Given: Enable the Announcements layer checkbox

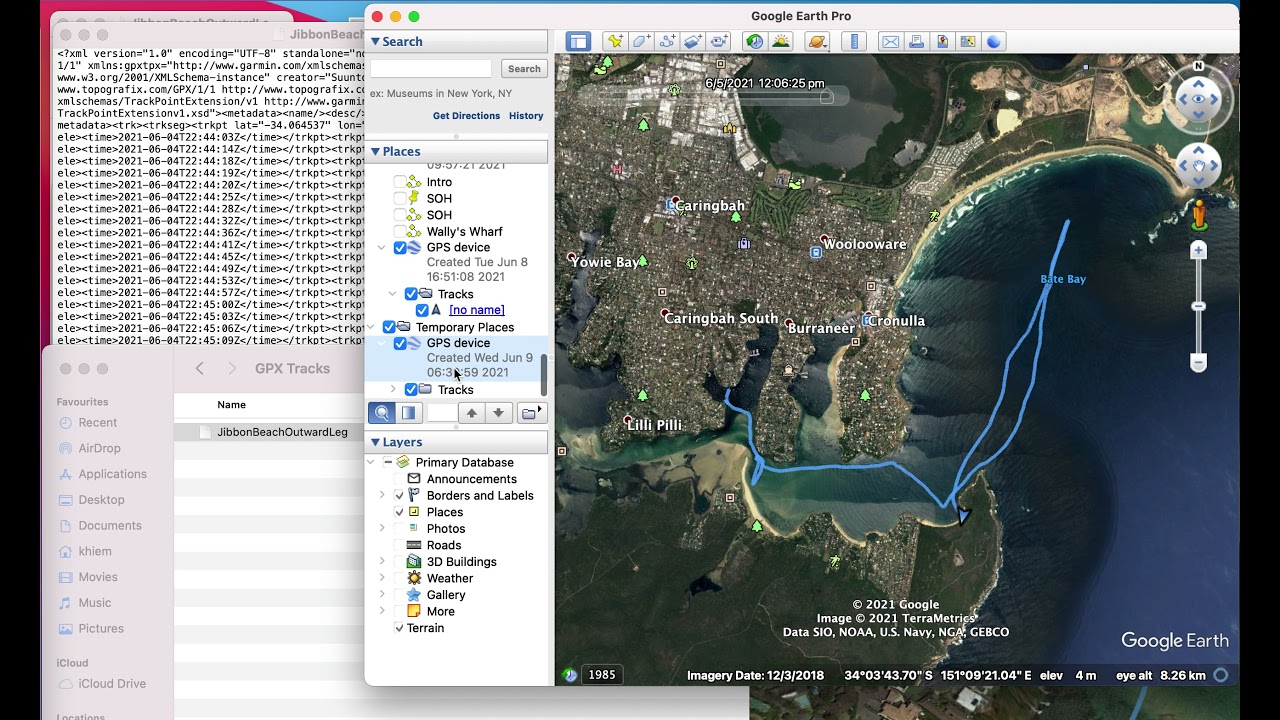Looking at the screenshot, I should (x=400, y=479).
